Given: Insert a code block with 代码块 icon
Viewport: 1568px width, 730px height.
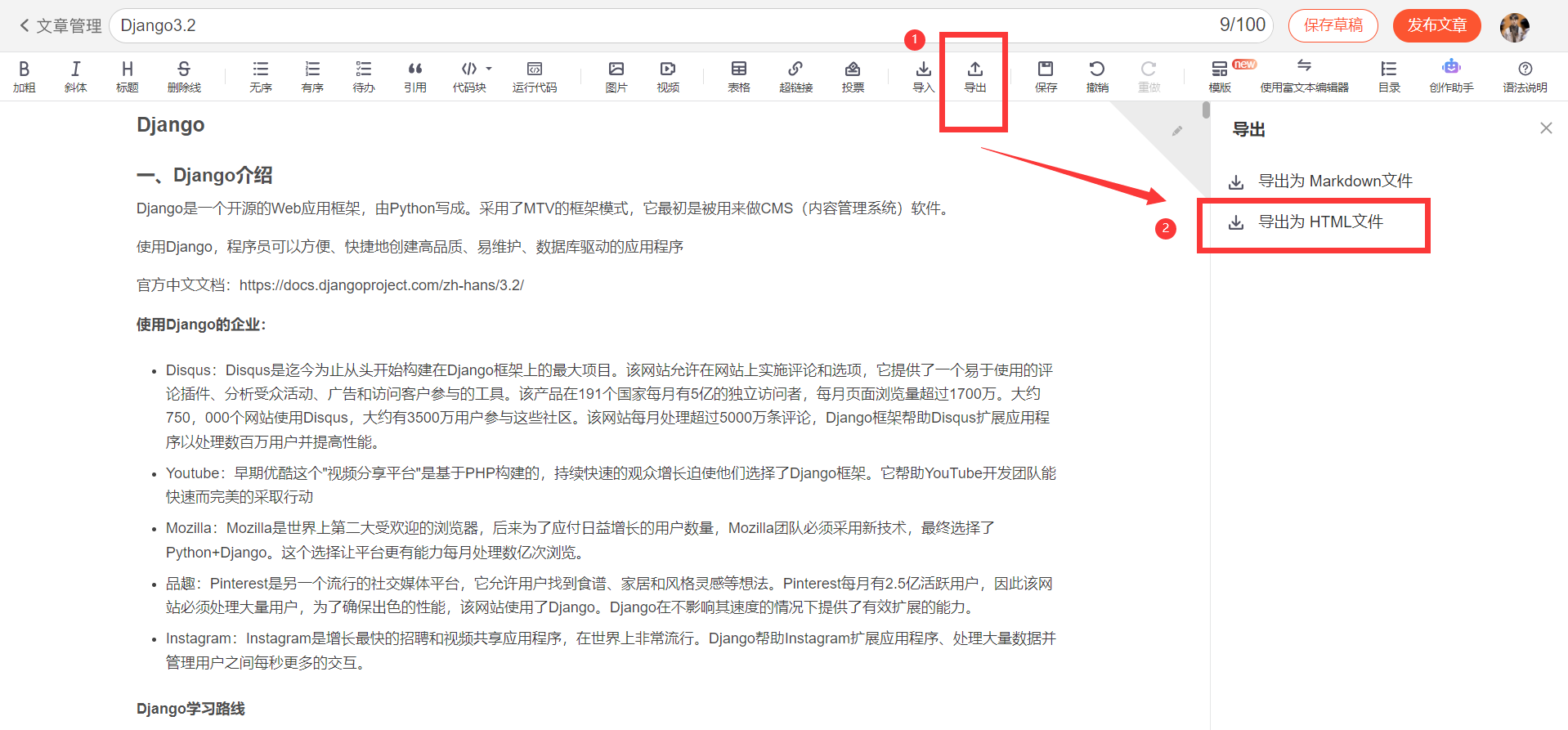Looking at the screenshot, I should [x=469, y=76].
